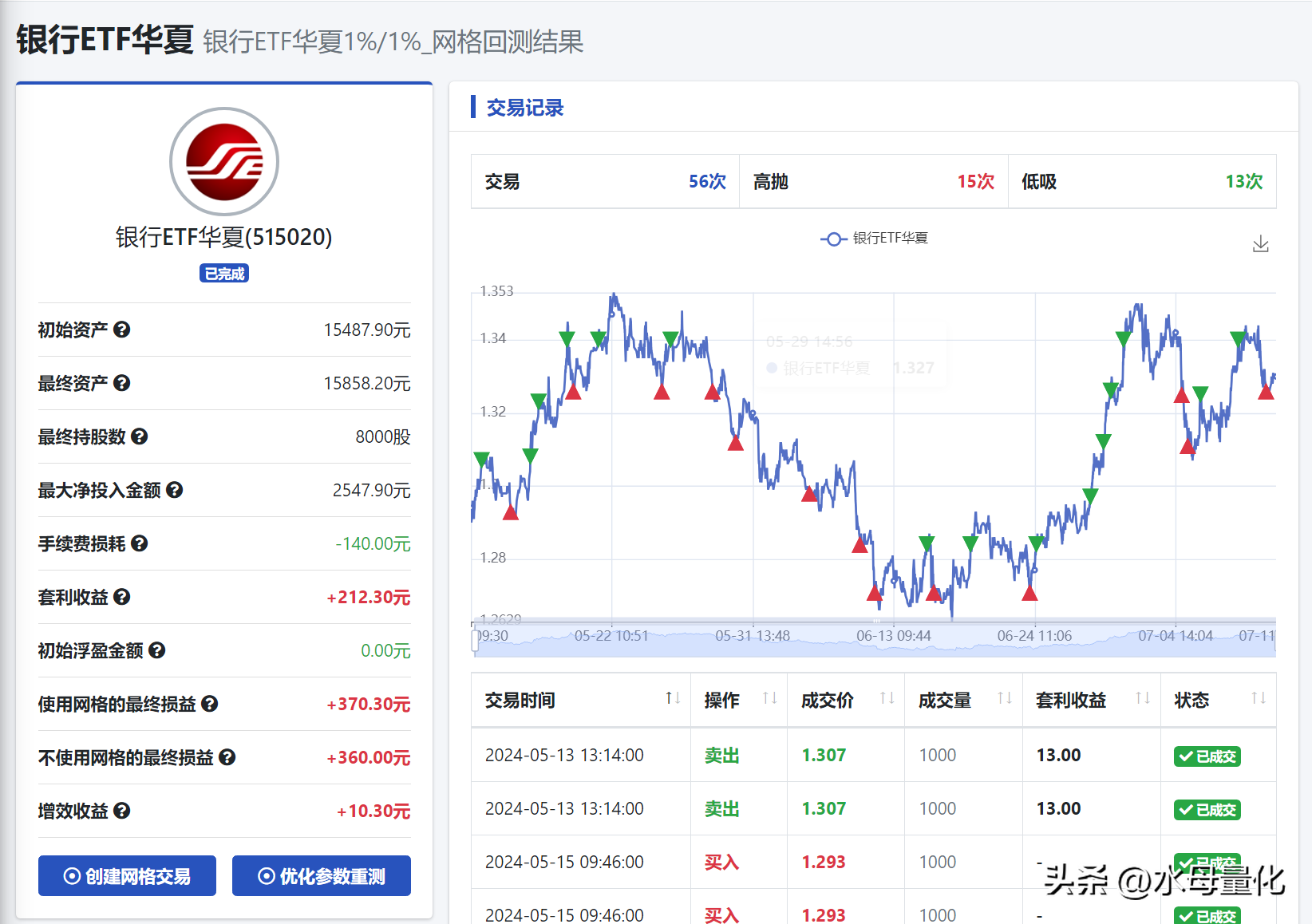Click the chart data zoom range bar
This screenshot has height=924, width=1312.
click(x=874, y=638)
